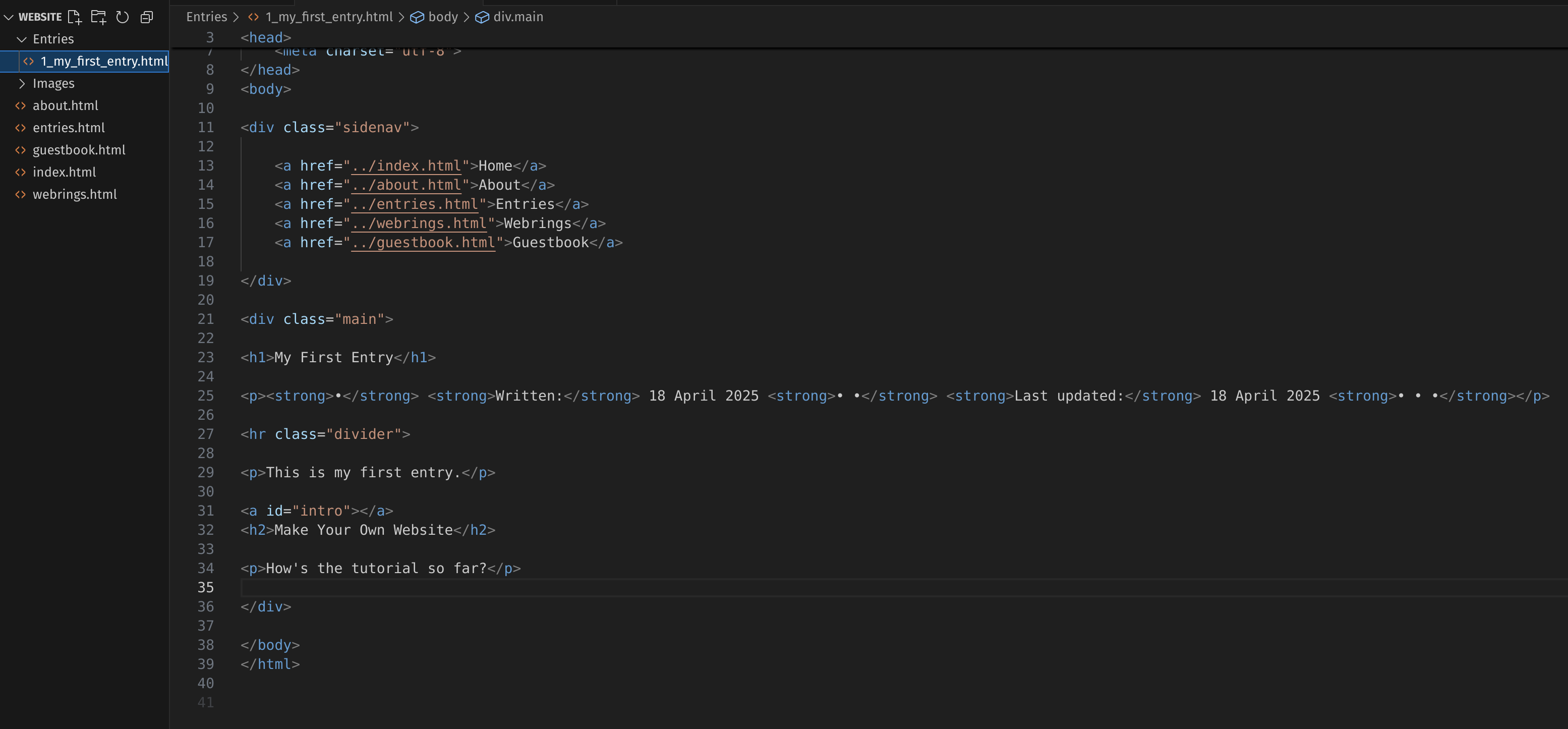Screen dimensions: 1568x729
Task: Click the New File icon in explorer
Action: pyautogui.click(x=74, y=17)
